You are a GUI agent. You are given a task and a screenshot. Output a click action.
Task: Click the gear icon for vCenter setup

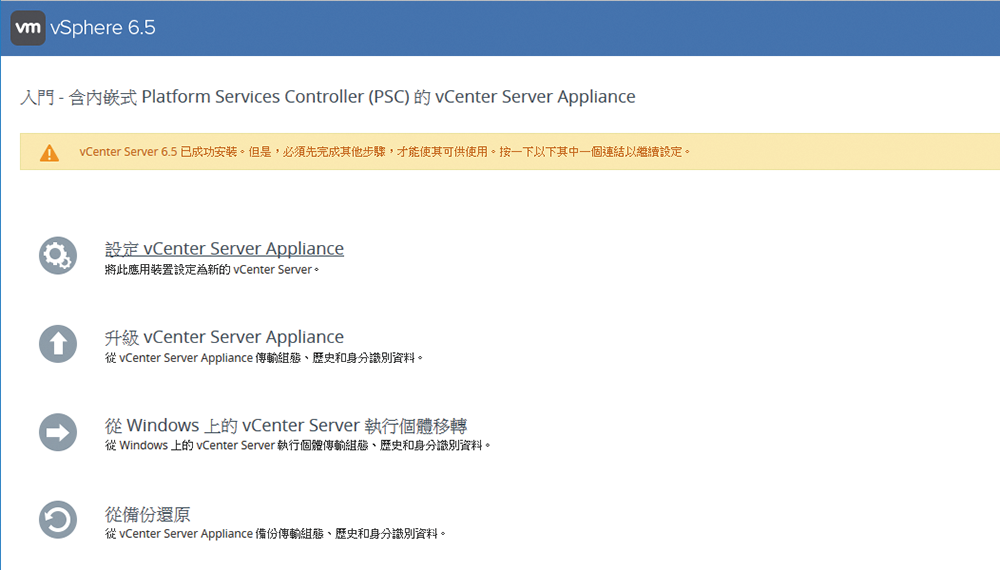coord(58,256)
